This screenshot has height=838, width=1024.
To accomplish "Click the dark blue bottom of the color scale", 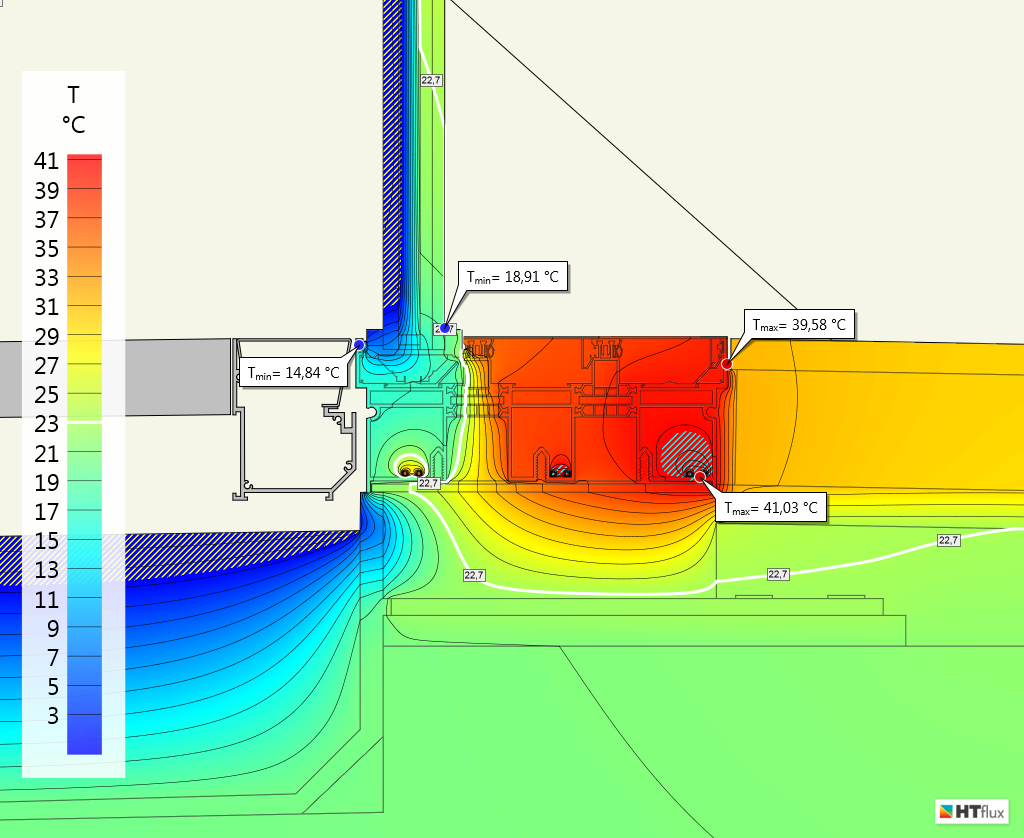I will click(x=84, y=745).
